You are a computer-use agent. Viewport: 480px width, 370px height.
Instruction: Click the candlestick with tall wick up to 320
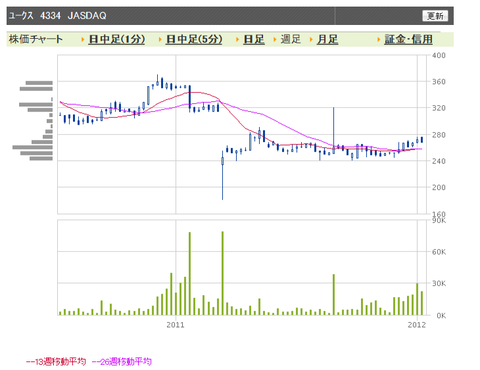(x=334, y=130)
